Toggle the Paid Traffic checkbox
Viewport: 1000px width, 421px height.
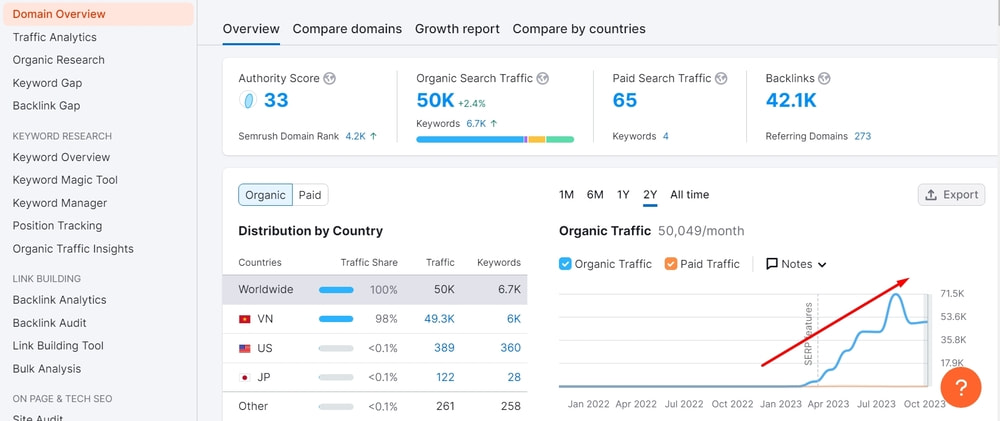(x=670, y=264)
